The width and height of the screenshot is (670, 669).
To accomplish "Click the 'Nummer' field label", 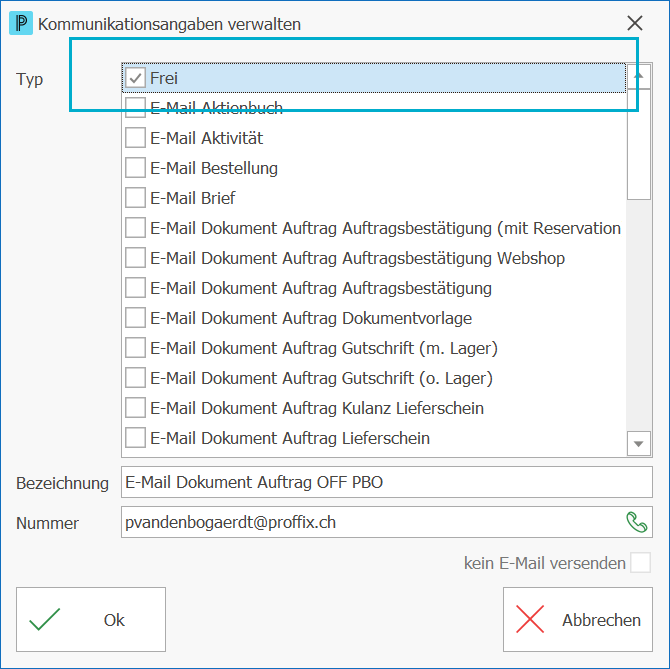I will [x=47, y=523].
